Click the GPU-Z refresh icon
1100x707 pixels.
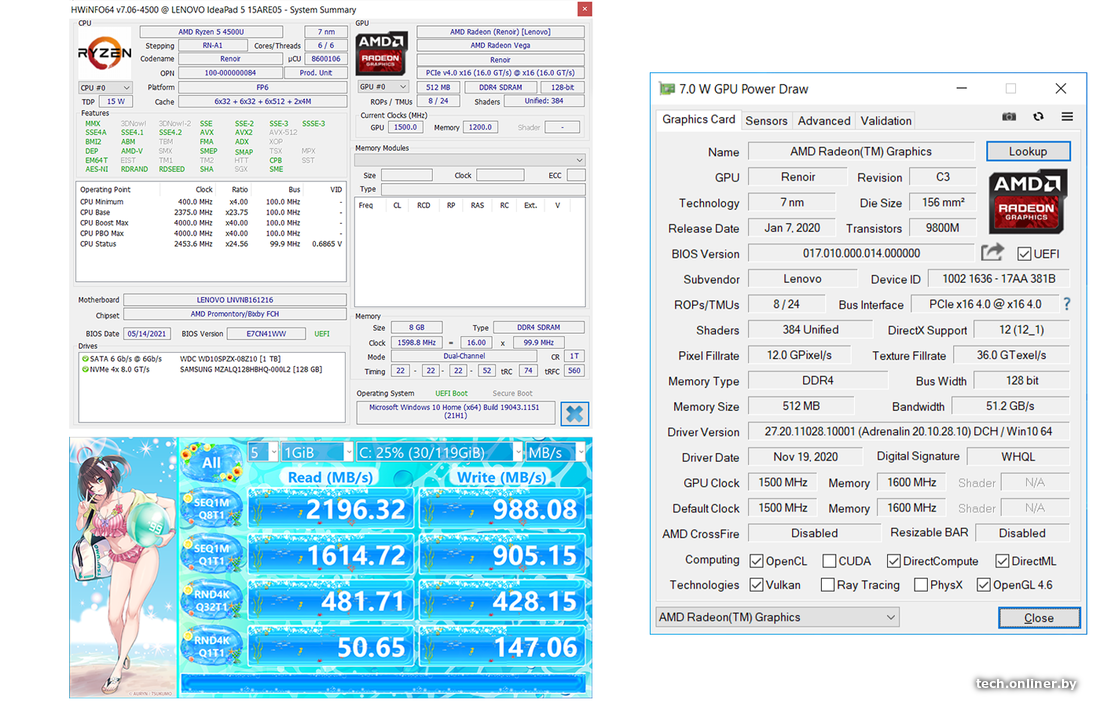(x=1038, y=117)
